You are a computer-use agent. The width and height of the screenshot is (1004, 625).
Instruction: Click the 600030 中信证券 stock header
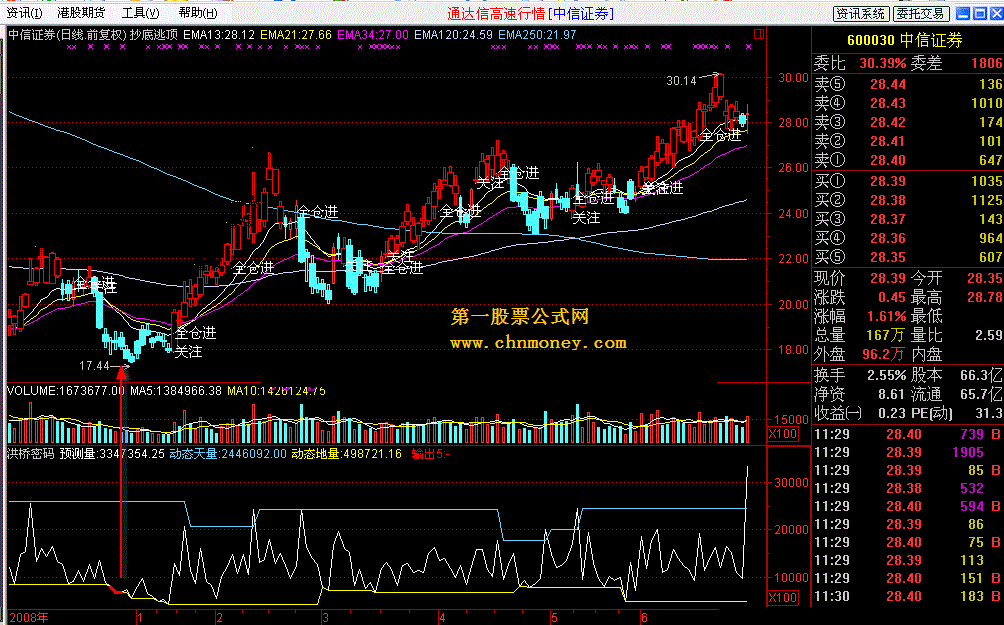click(904, 40)
